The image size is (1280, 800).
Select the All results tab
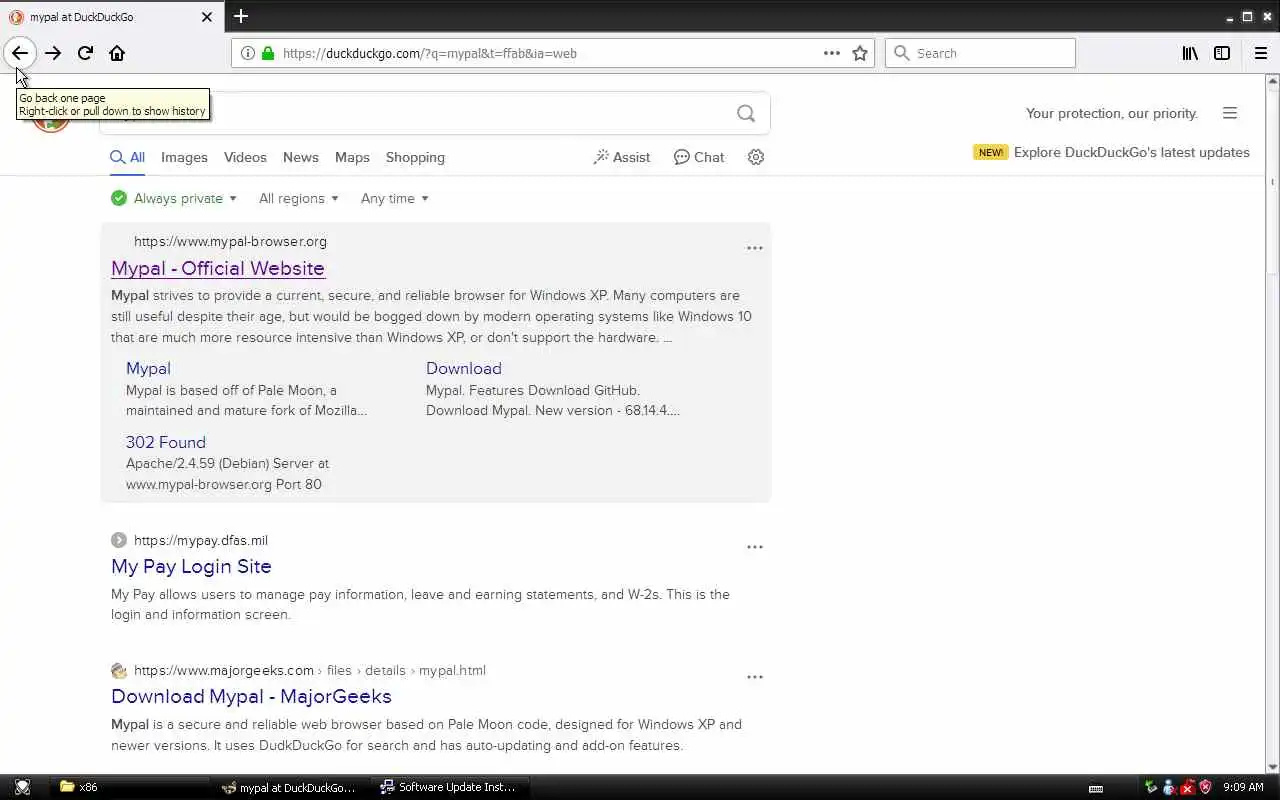pos(128,157)
